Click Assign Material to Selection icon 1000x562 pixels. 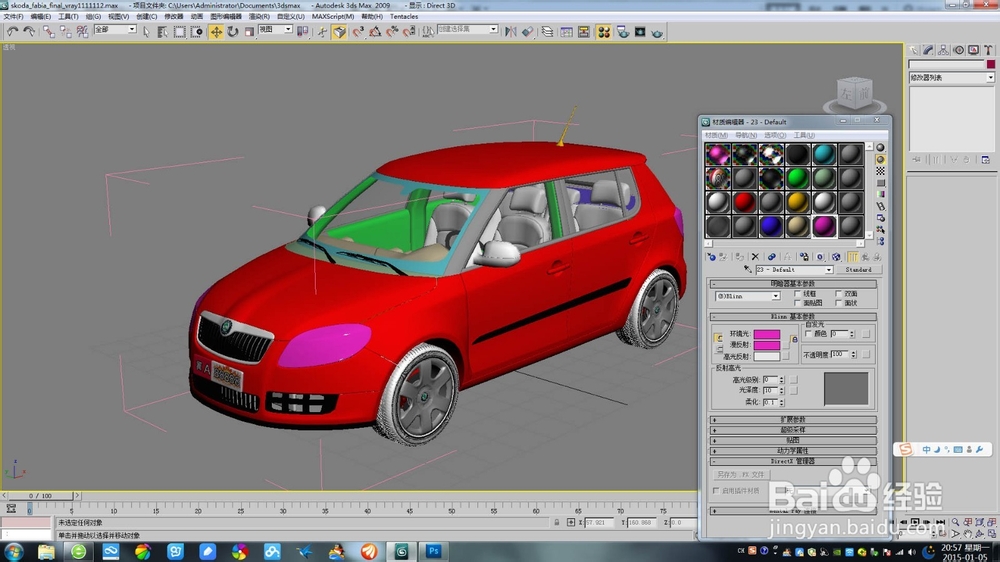click(x=739, y=257)
